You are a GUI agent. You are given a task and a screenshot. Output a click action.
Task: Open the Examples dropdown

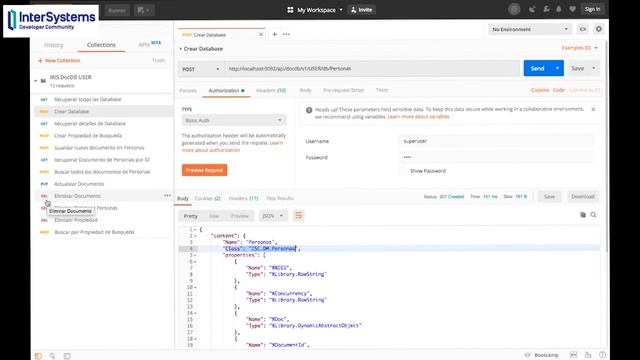580,48
